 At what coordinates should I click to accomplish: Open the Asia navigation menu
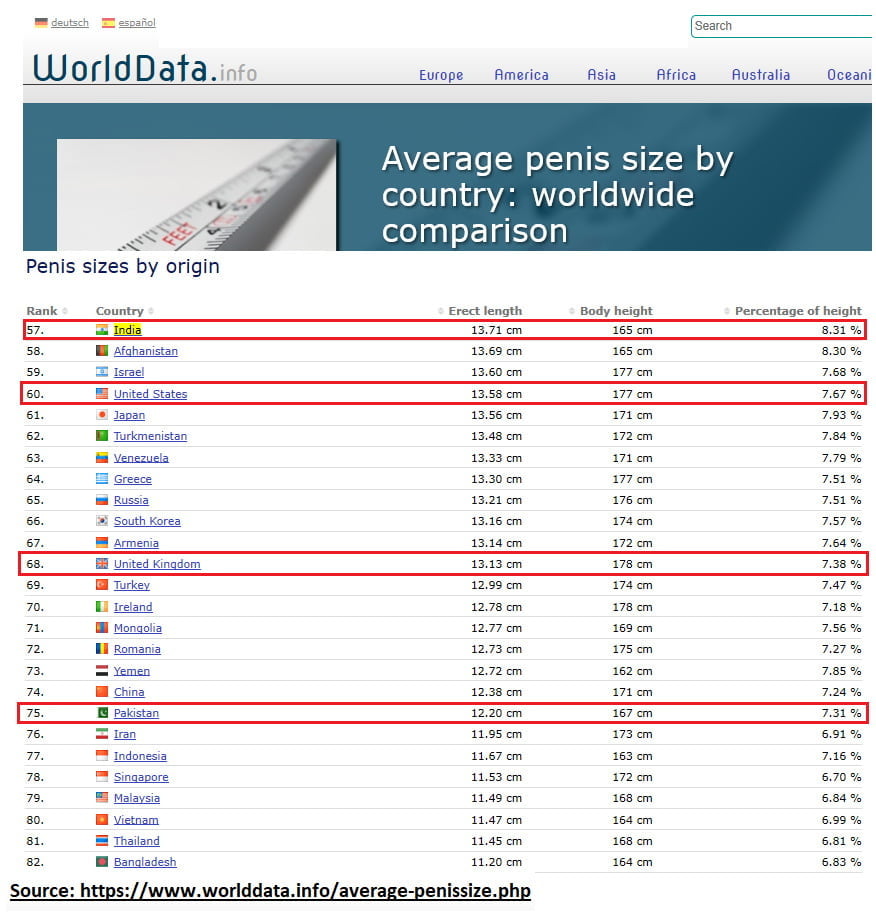point(601,75)
